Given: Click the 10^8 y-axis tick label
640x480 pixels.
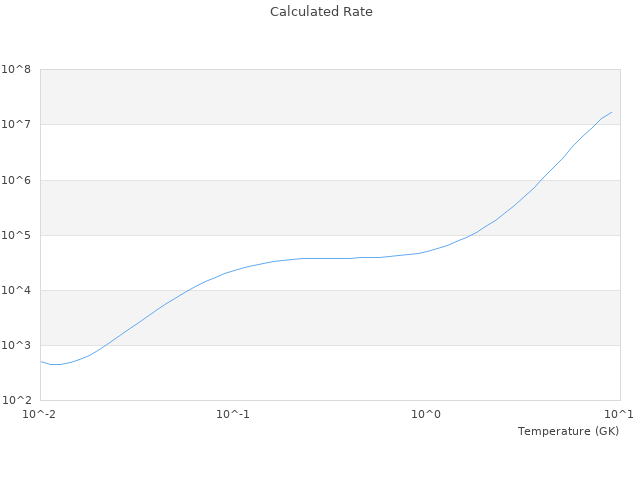Looking at the screenshot, I should pos(16,70).
